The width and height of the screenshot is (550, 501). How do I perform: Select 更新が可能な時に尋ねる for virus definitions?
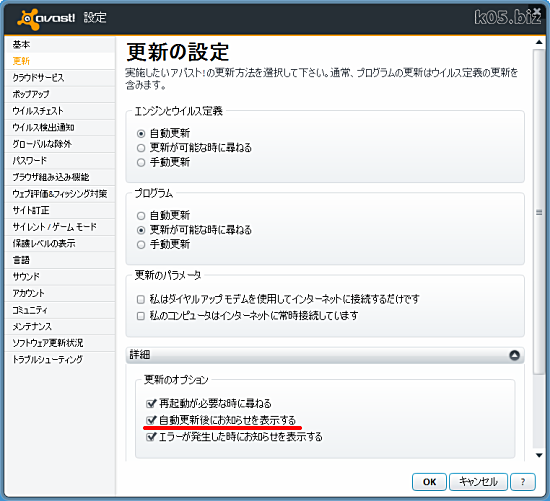tap(141, 148)
